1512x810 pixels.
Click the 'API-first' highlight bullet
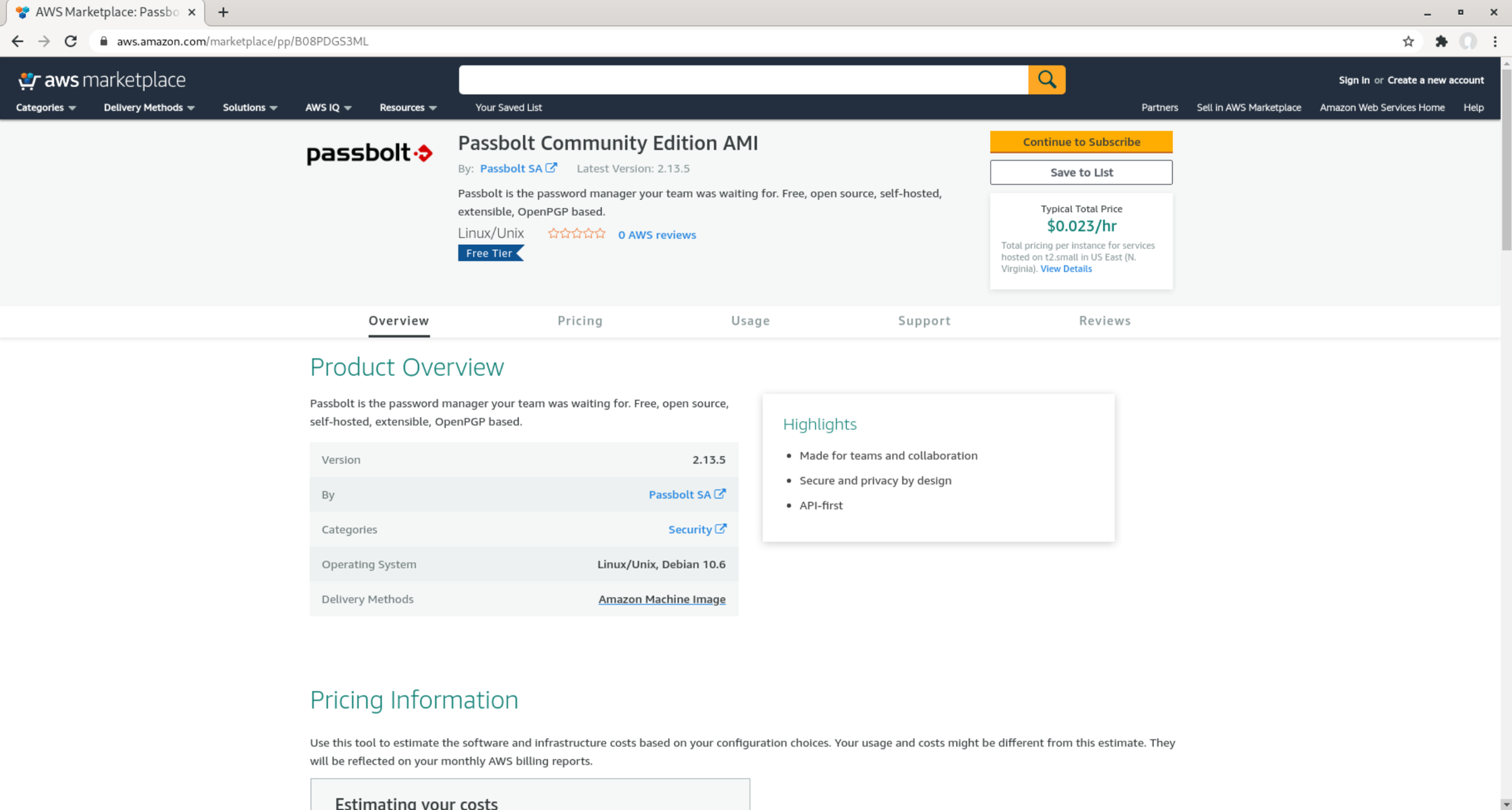(x=821, y=505)
